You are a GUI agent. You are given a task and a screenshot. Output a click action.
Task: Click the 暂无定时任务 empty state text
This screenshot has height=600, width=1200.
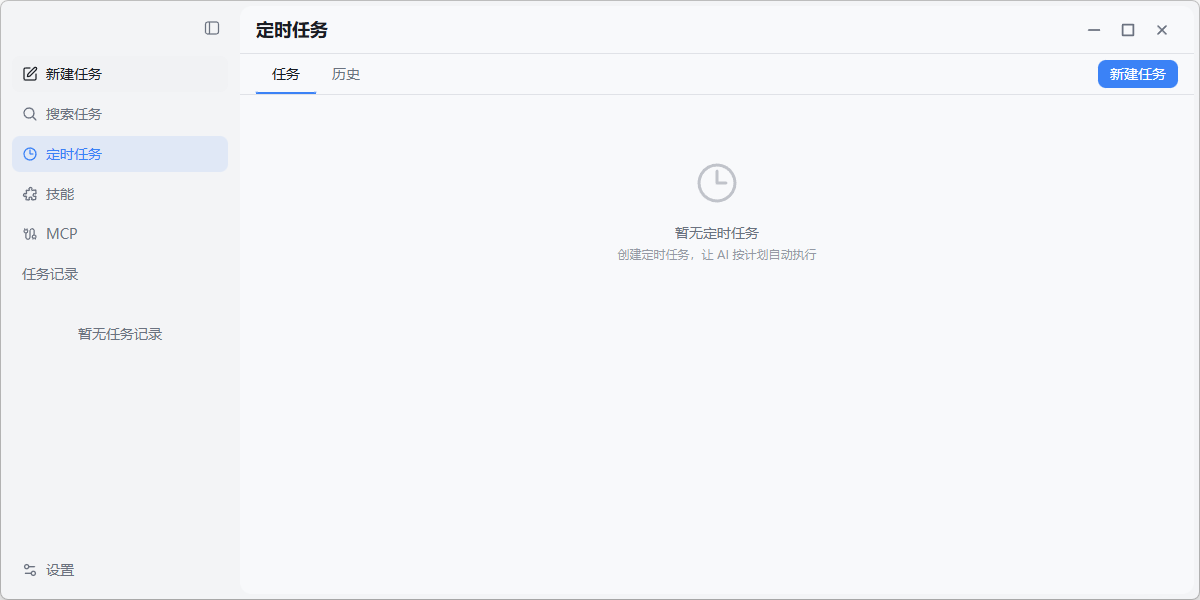pyautogui.click(x=716, y=233)
